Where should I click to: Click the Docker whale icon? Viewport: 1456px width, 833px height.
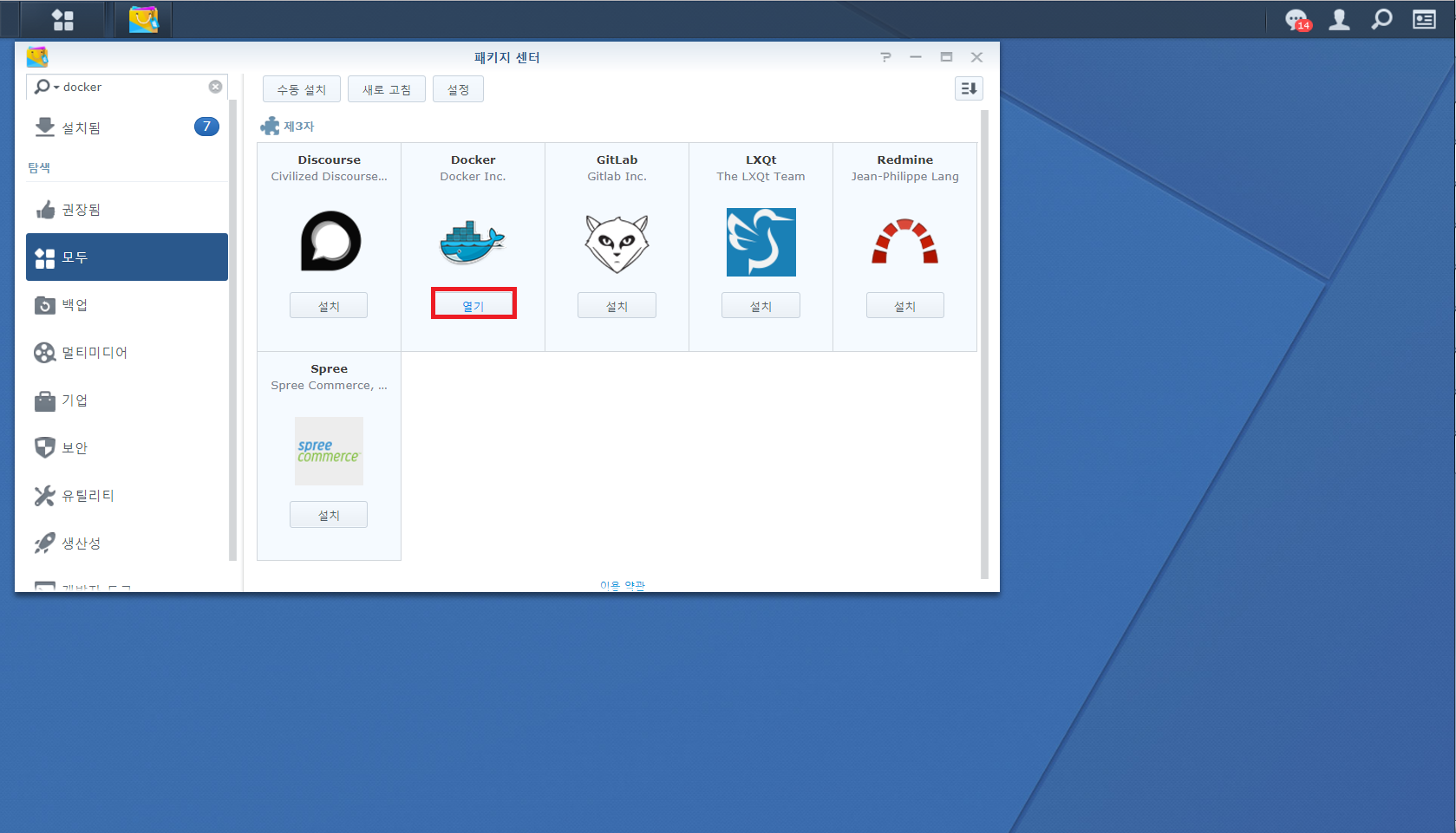click(x=473, y=242)
